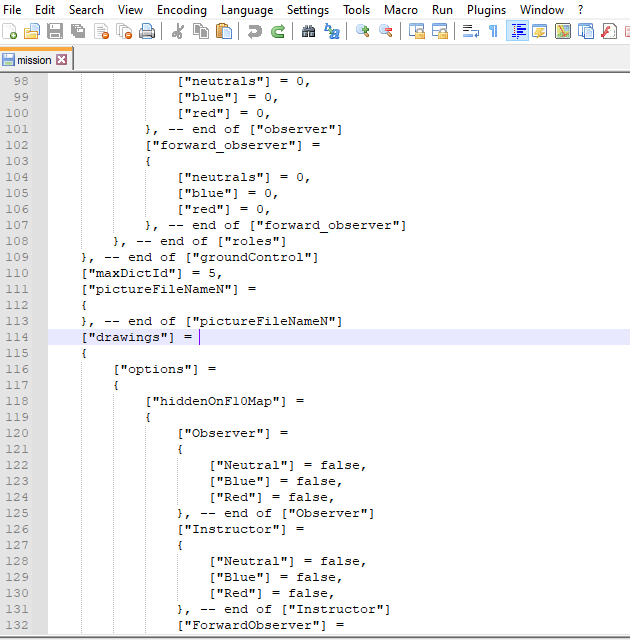Open Find with the binoculars icon

[x=308, y=31]
